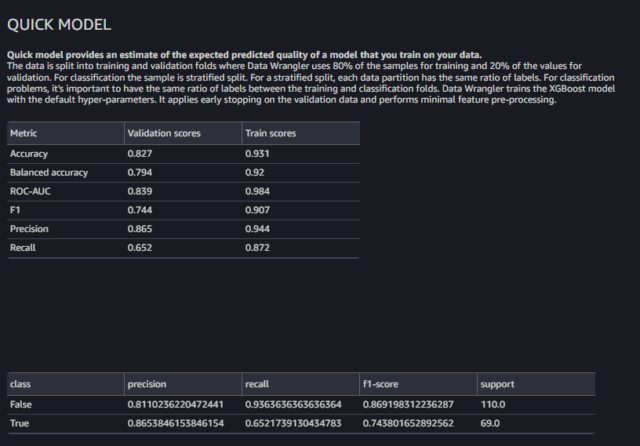
Task: Select the ROC-AUC validation value 0.839
Action: pos(140,191)
